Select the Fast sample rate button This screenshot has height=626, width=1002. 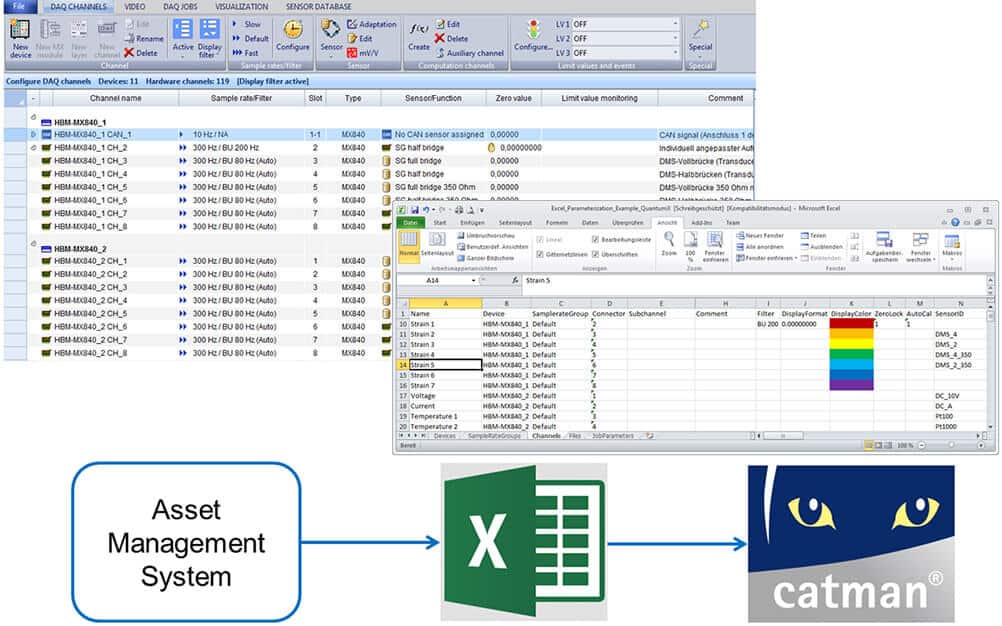(x=245, y=53)
